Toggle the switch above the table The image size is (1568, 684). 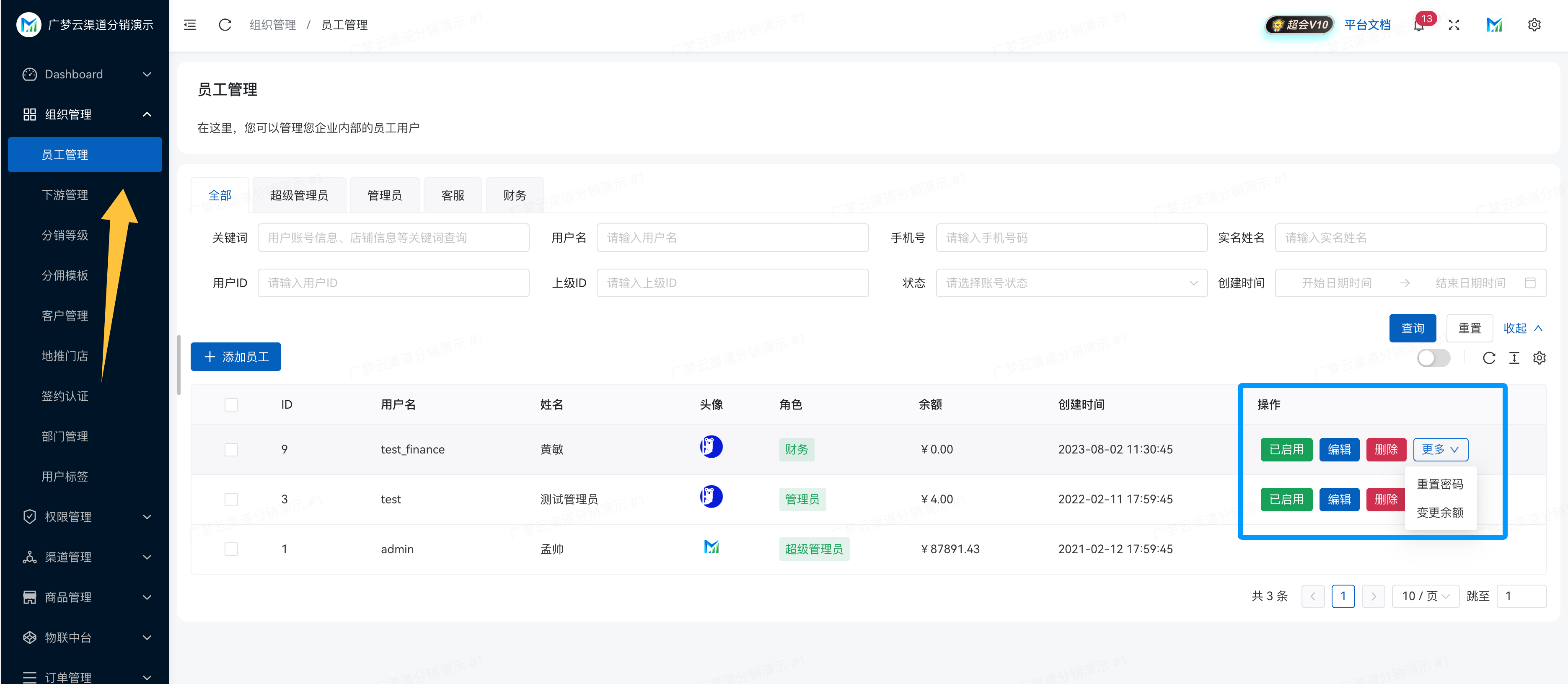click(1433, 358)
